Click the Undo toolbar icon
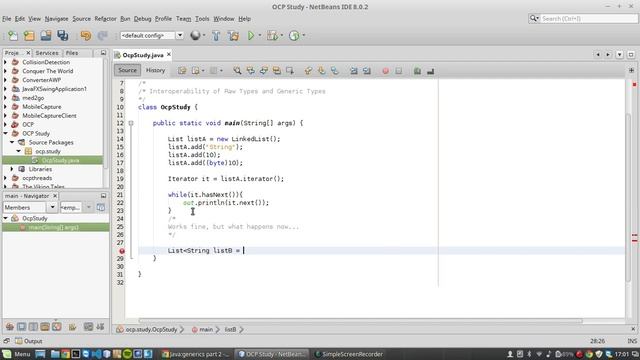This screenshot has height=360, width=640. pos(86,36)
